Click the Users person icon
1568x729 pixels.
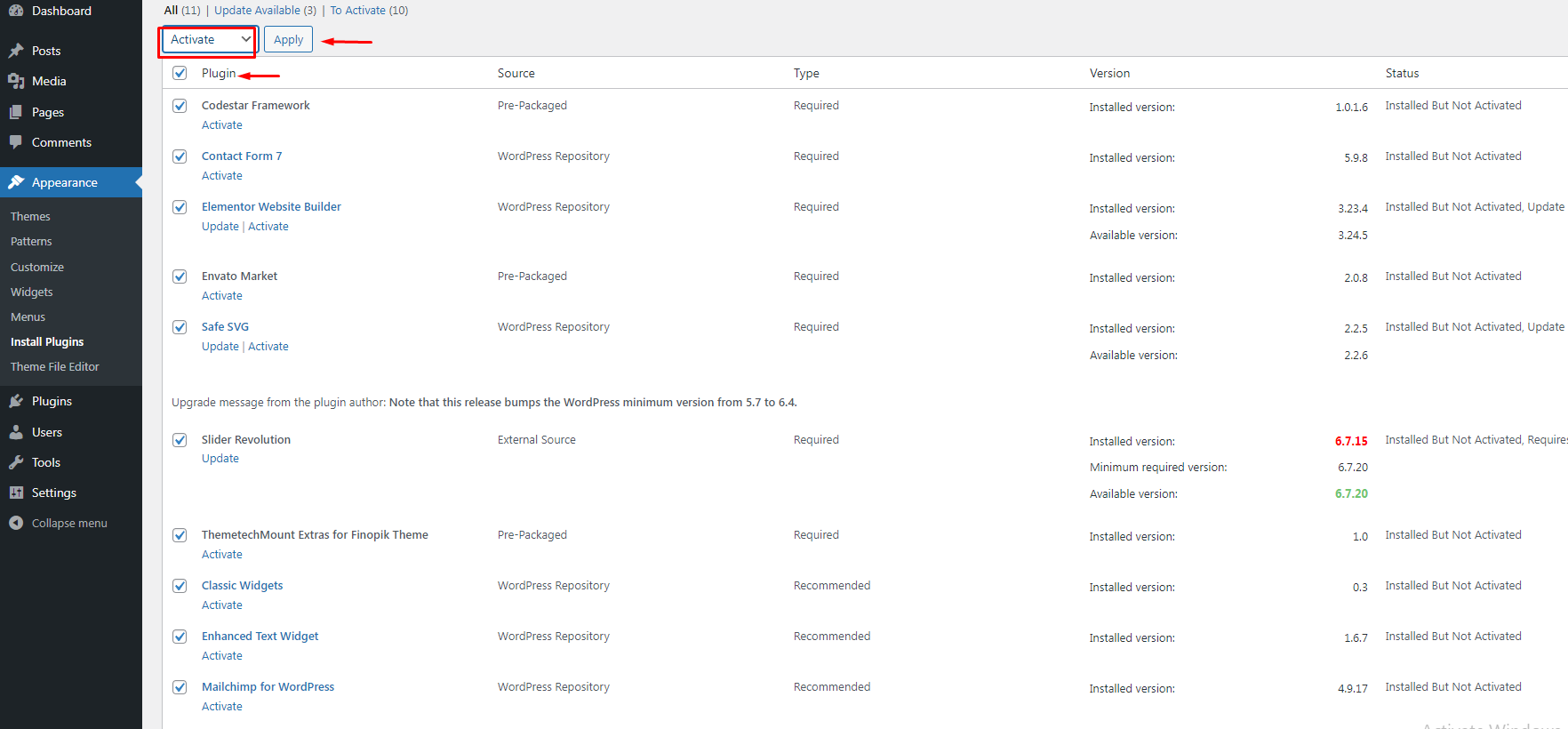coord(16,432)
